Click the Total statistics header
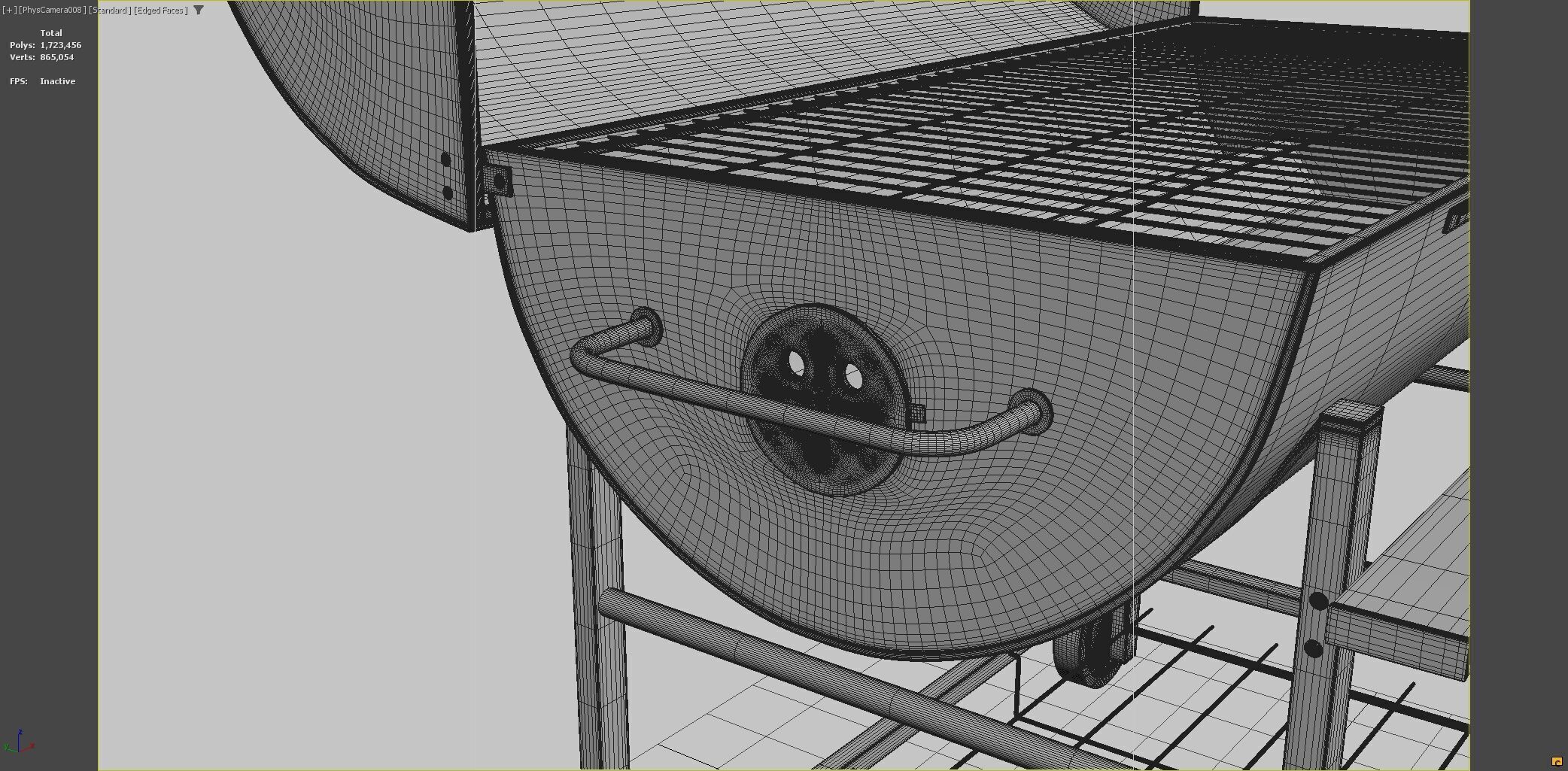Viewport: 1568px width, 771px height. click(51, 33)
